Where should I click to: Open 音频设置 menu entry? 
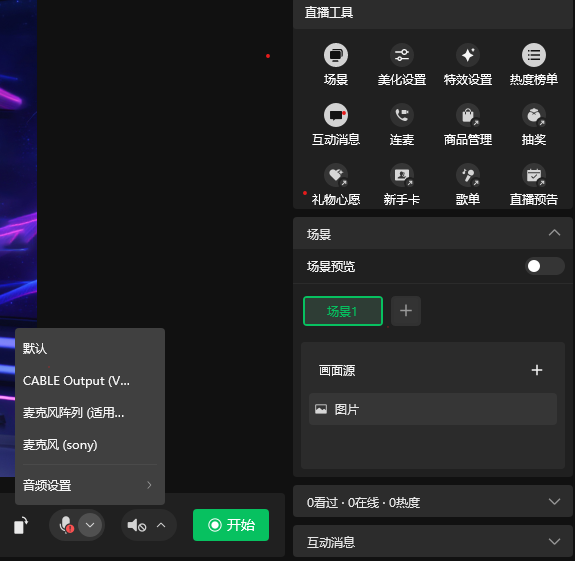(x=90, y=485)
